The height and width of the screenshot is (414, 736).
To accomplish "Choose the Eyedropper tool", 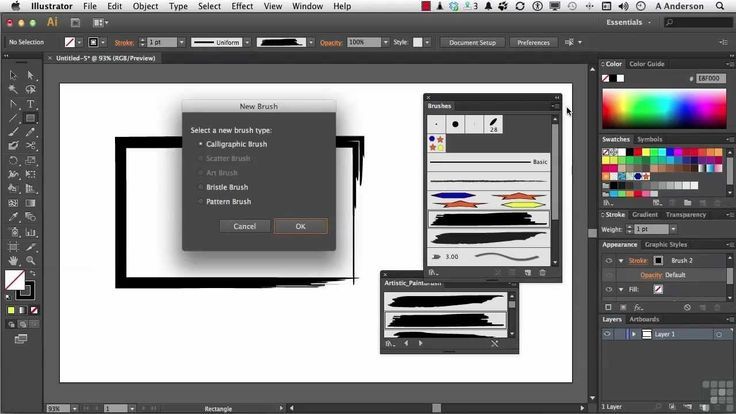I will click(x=13, y=217).
